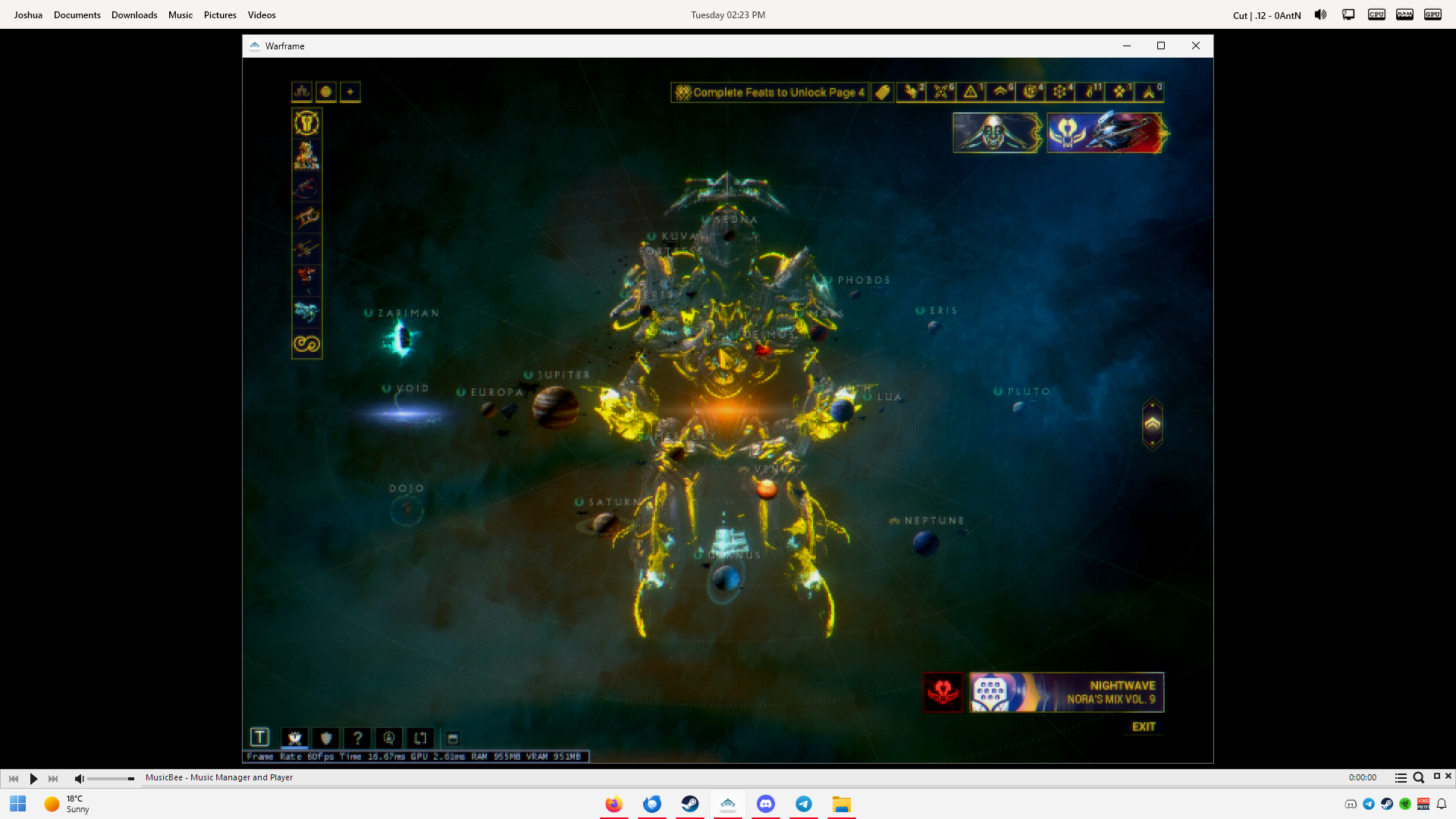The width and height of the screenshot is (1456, 819).
Task: Open the Music menu in top bar
Action: [180, 14]
